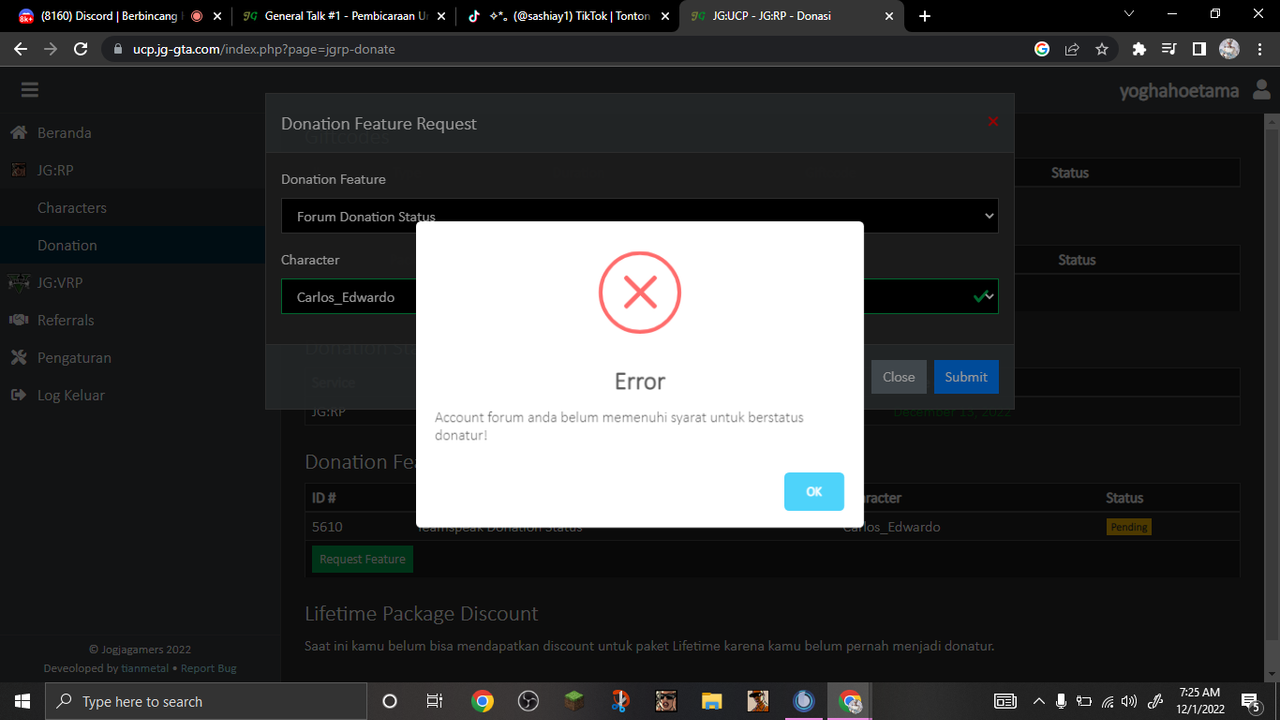This screenshot has height=720, width=1280.
Task: Submit the Donation Feature Request form
Action: [x=966, y=377]
